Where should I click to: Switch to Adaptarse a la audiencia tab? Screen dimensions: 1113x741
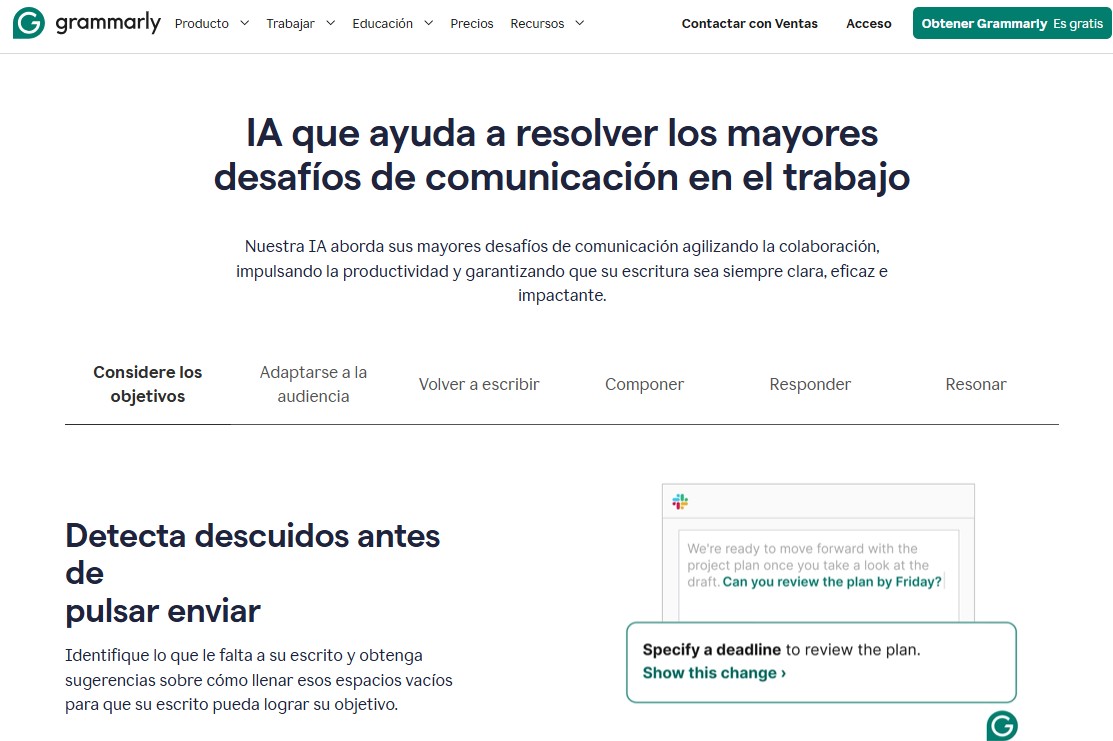tap(313, 384)
